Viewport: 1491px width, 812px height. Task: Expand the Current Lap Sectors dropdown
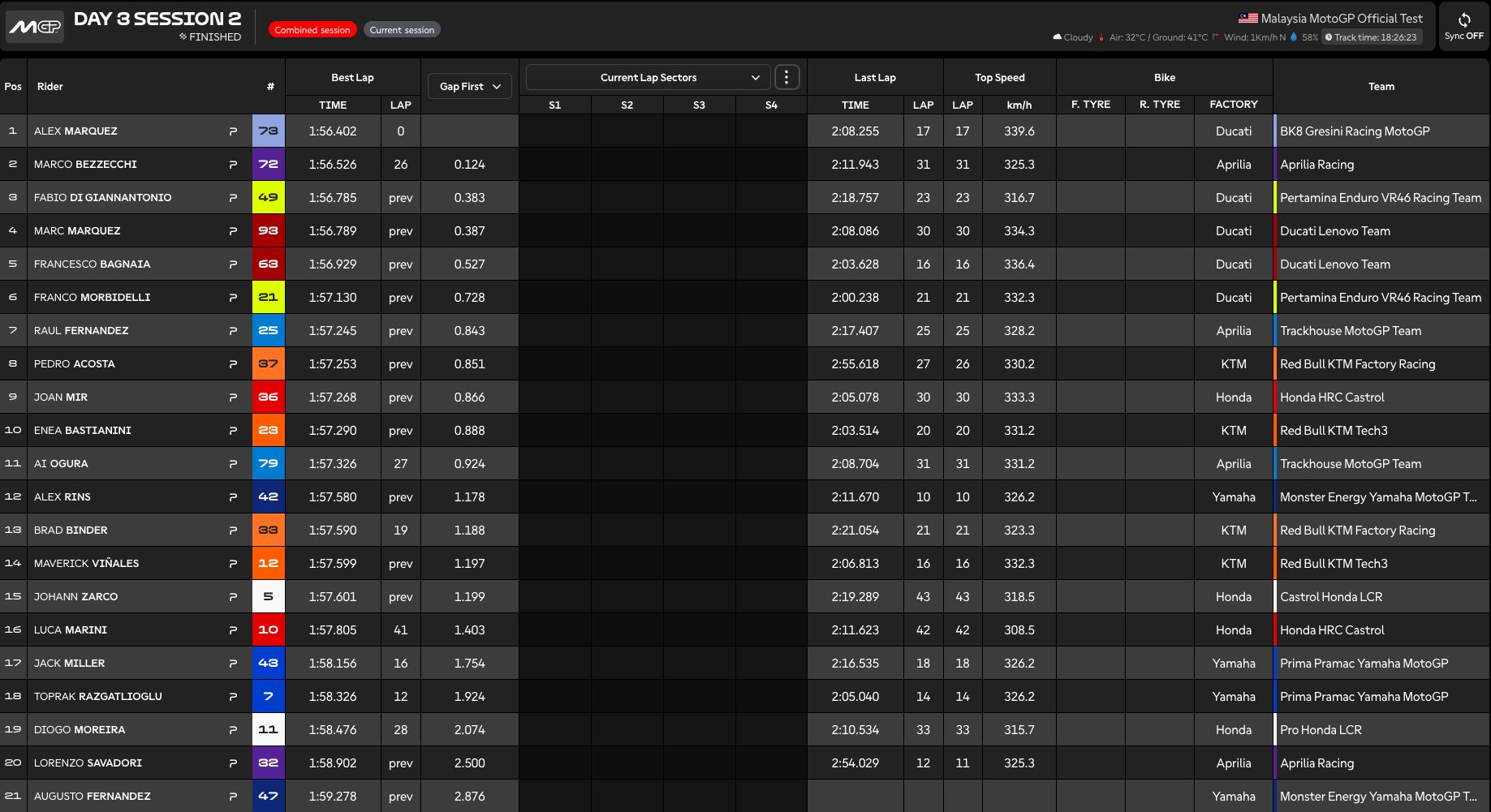pyautogui.click(x=648, y=78)
